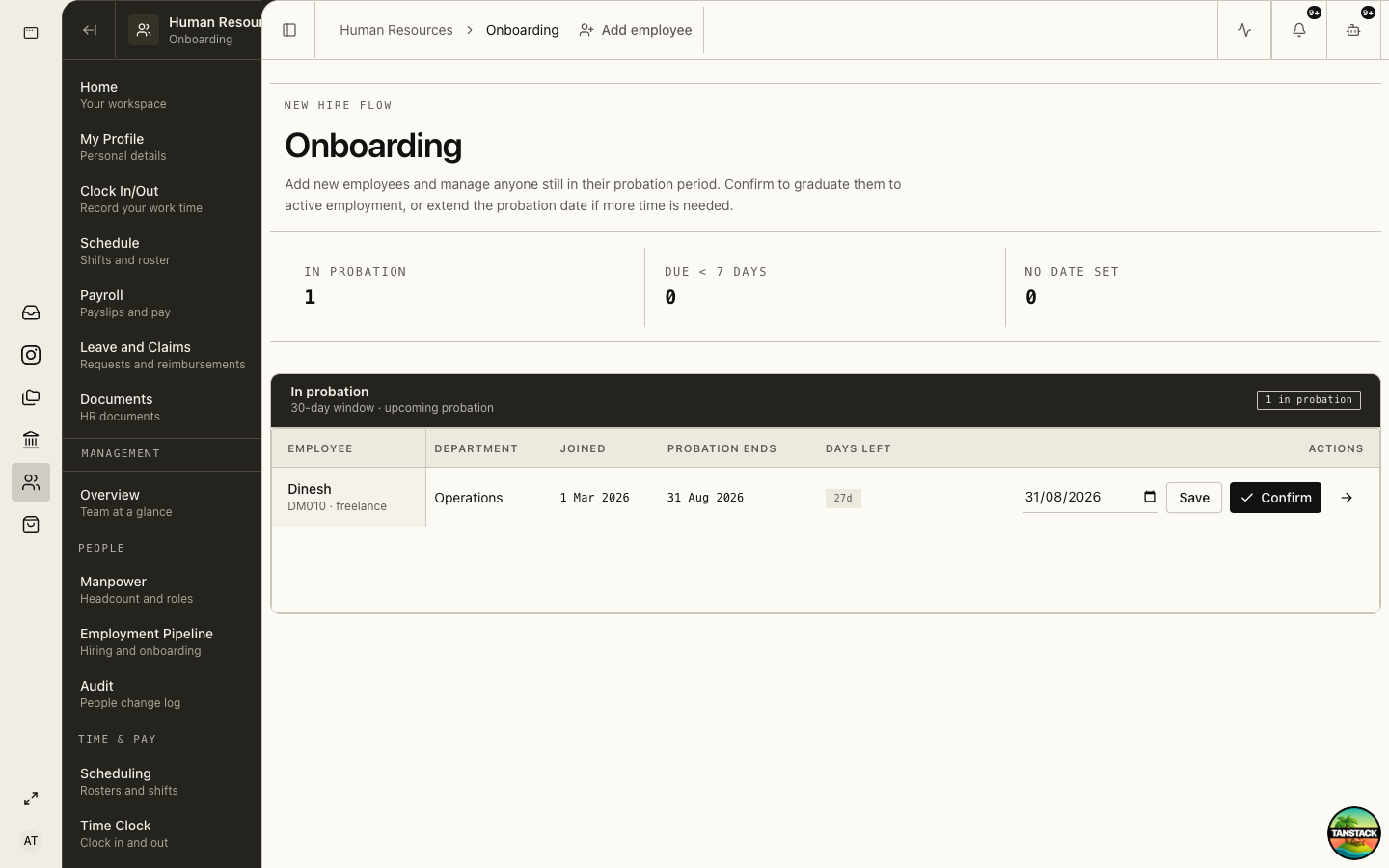Screen dimensions: 1389x868
Task: Open the shopping bag icon in rail
Action: tap(31, 525)
